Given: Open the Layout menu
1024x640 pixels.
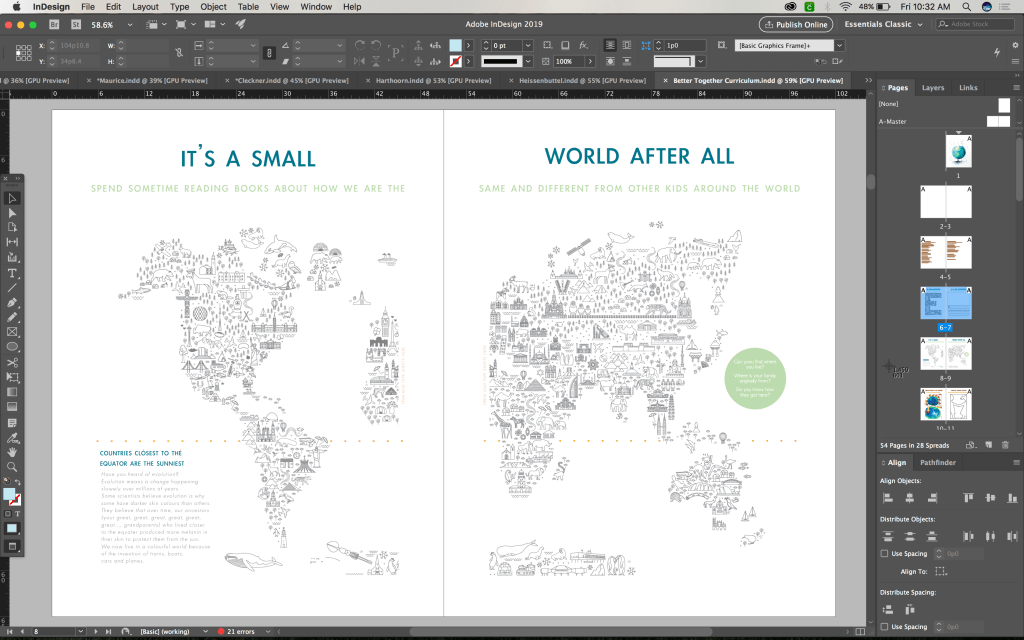Looking at the screenshot, I should click(145, 7).
